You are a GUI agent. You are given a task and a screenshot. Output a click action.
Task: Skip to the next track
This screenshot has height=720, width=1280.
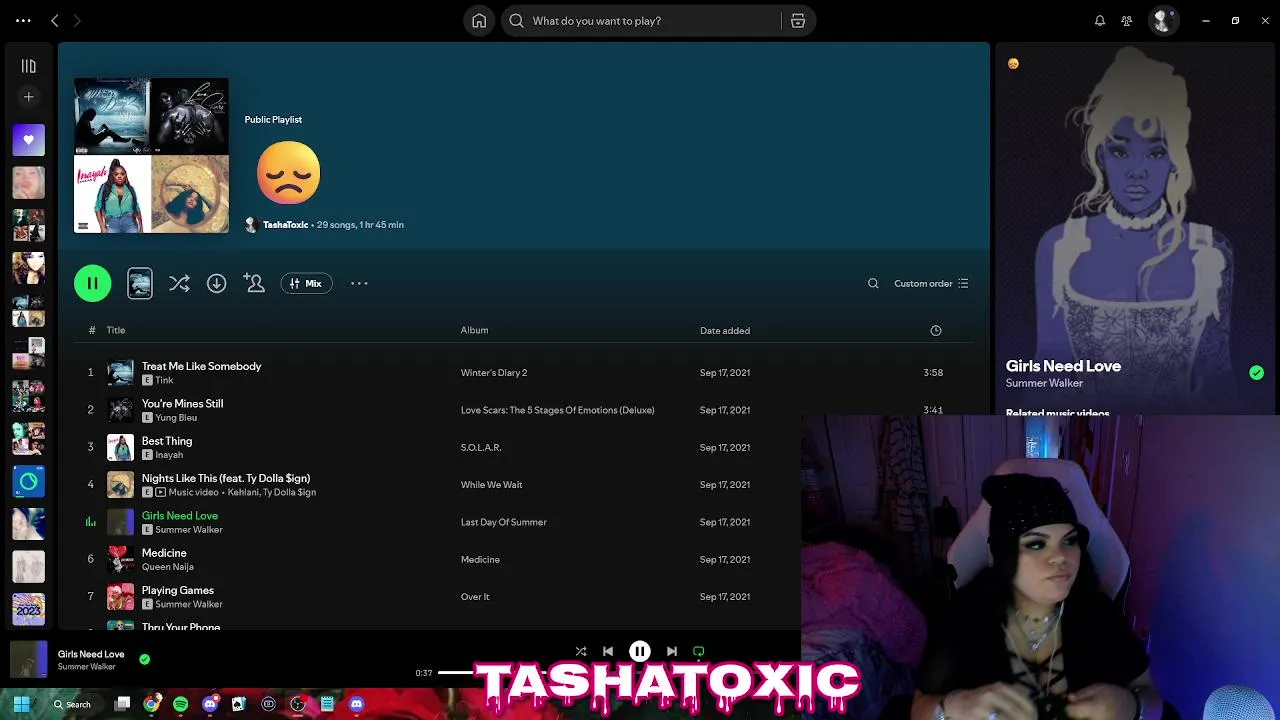tap(672, 651)
